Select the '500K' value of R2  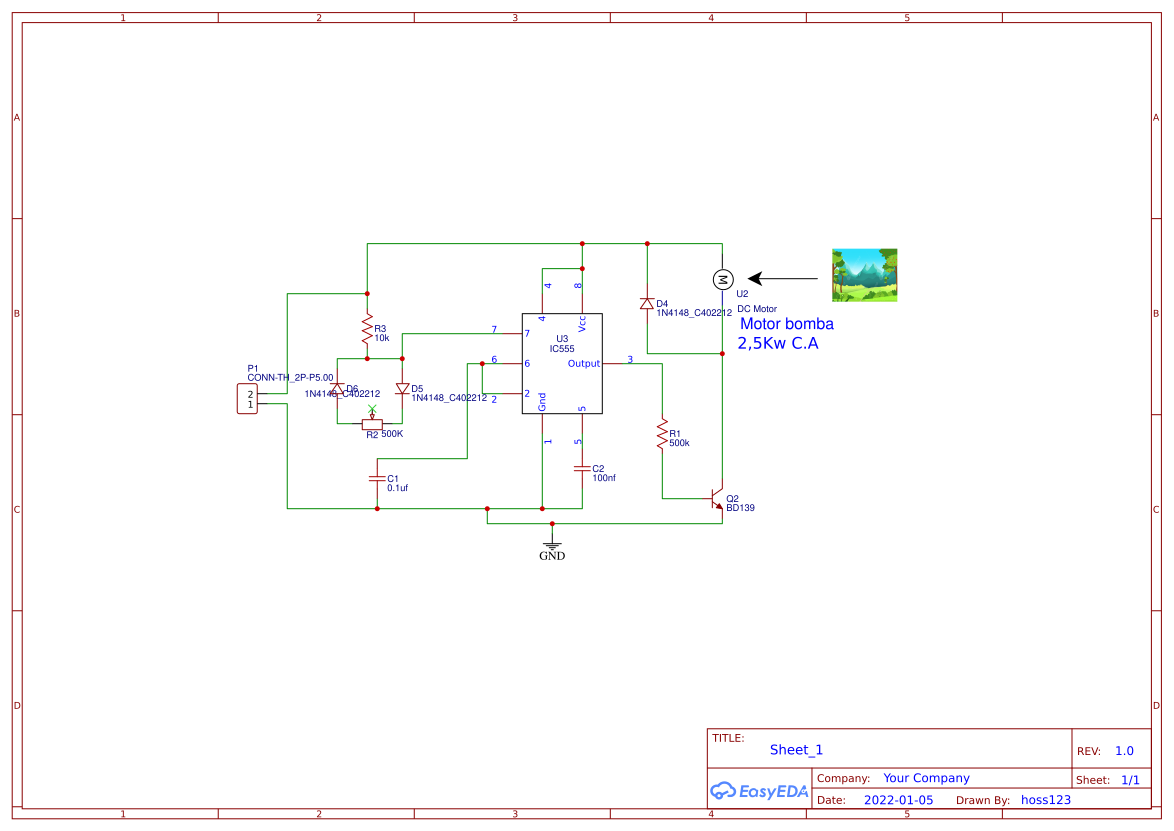point(392,433)
